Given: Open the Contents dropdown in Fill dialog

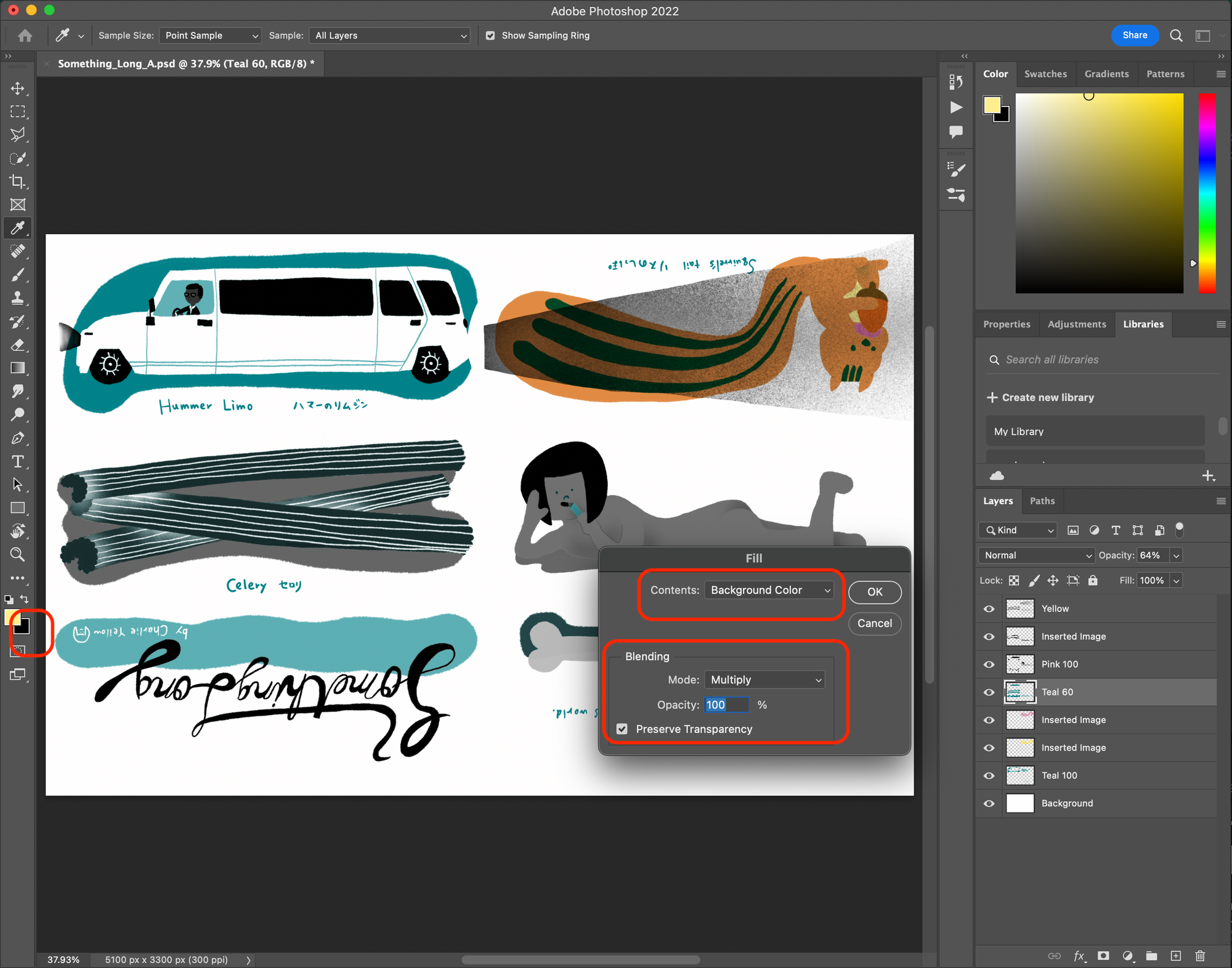Looking at the screenshot, I should 769,589.
